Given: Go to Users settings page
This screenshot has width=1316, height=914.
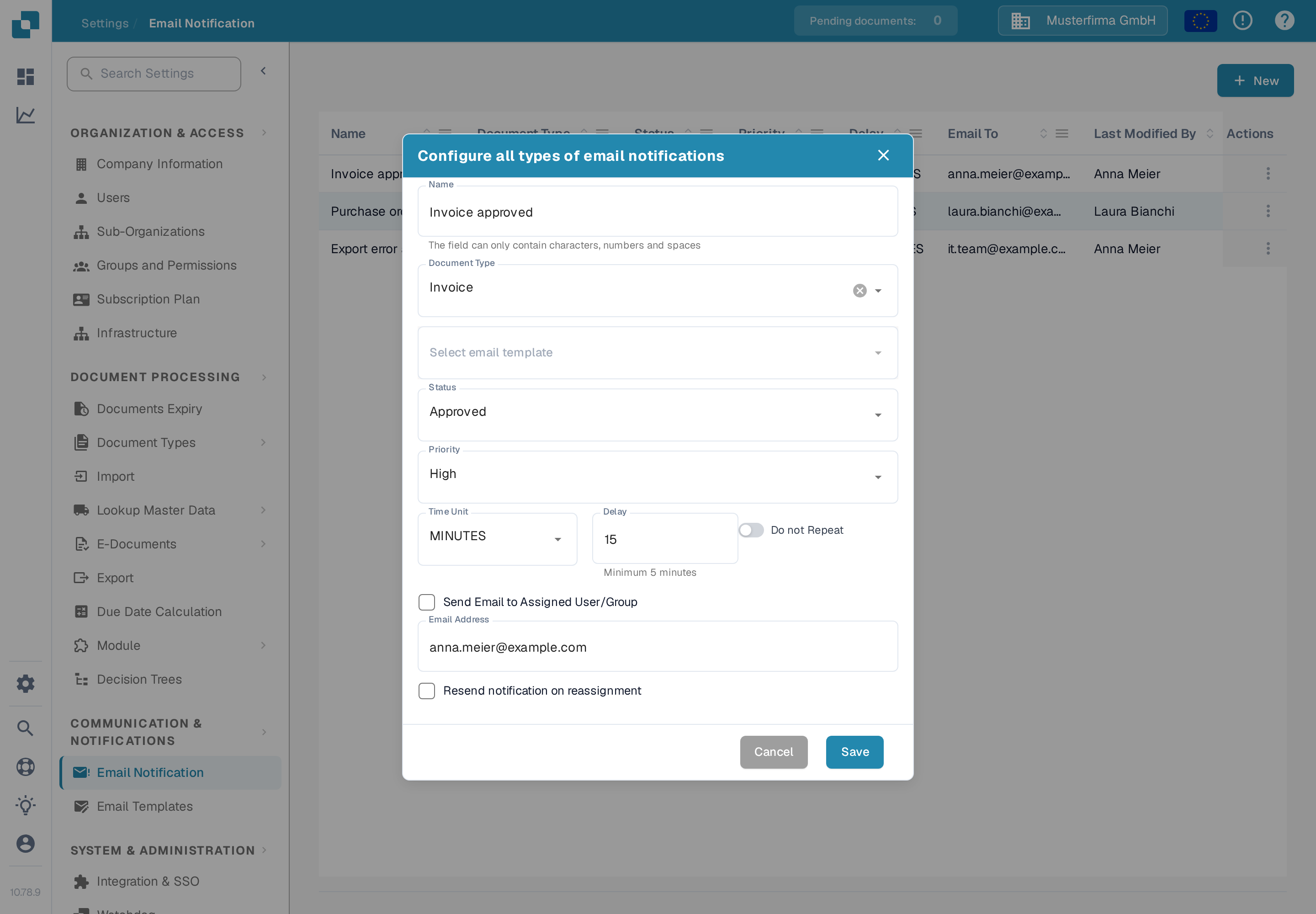Looking at the screenshot, I should tap(170, 197).
